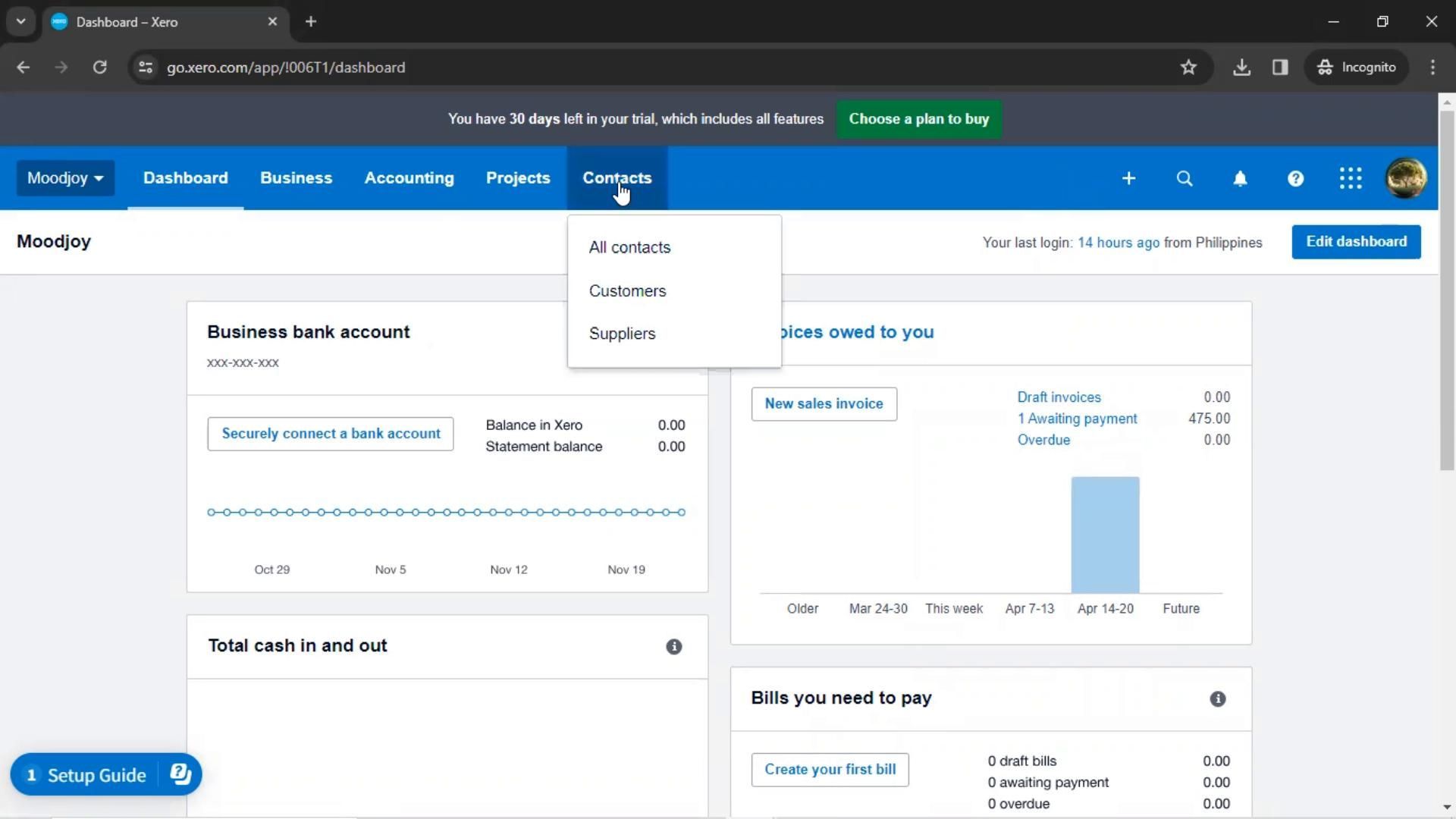
Task: Select All contacts from menu
Action: point(629,248)
